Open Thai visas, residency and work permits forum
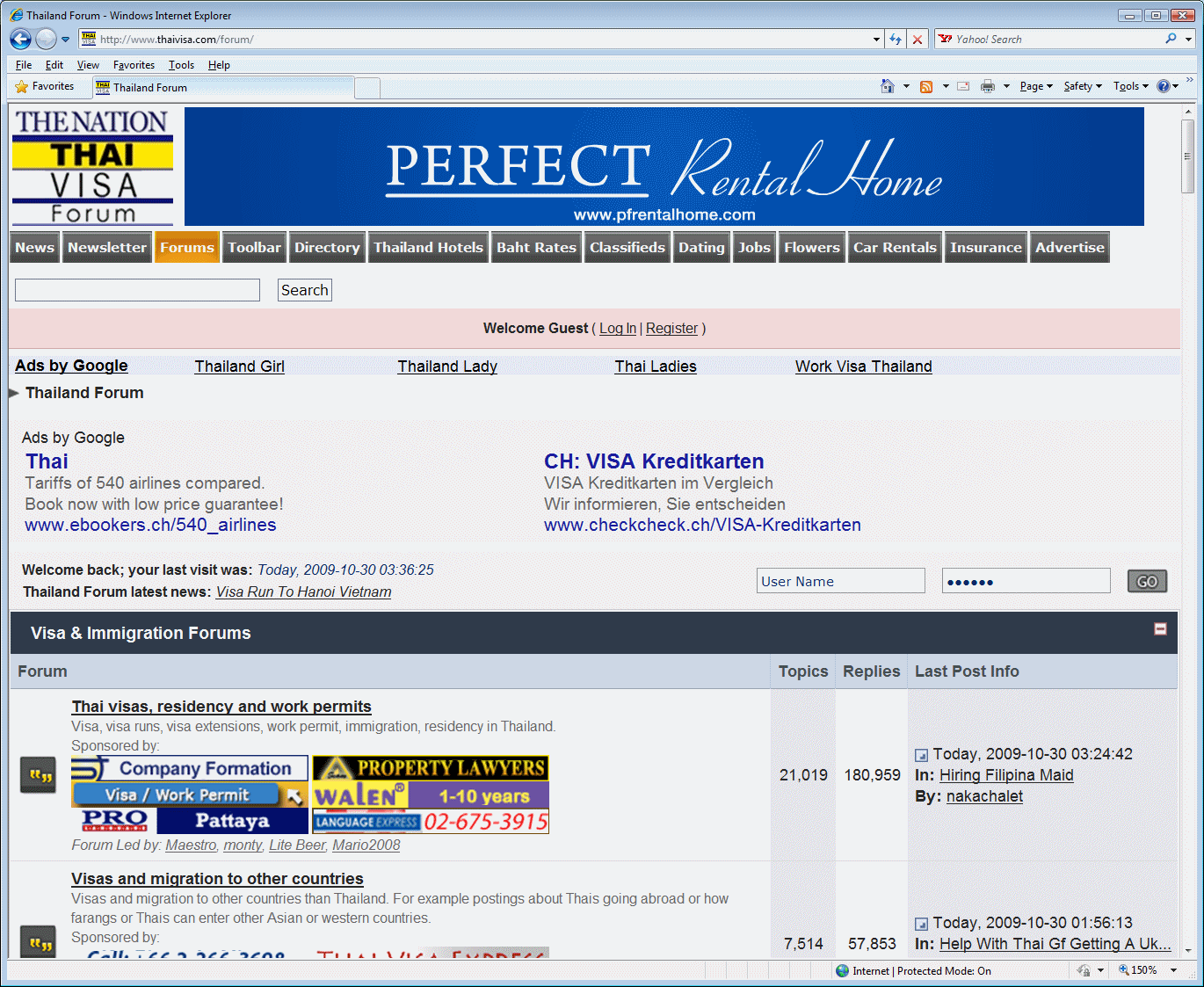This screenshot has width=1204, height=987. pyautogui.click(x=221, y=707)
